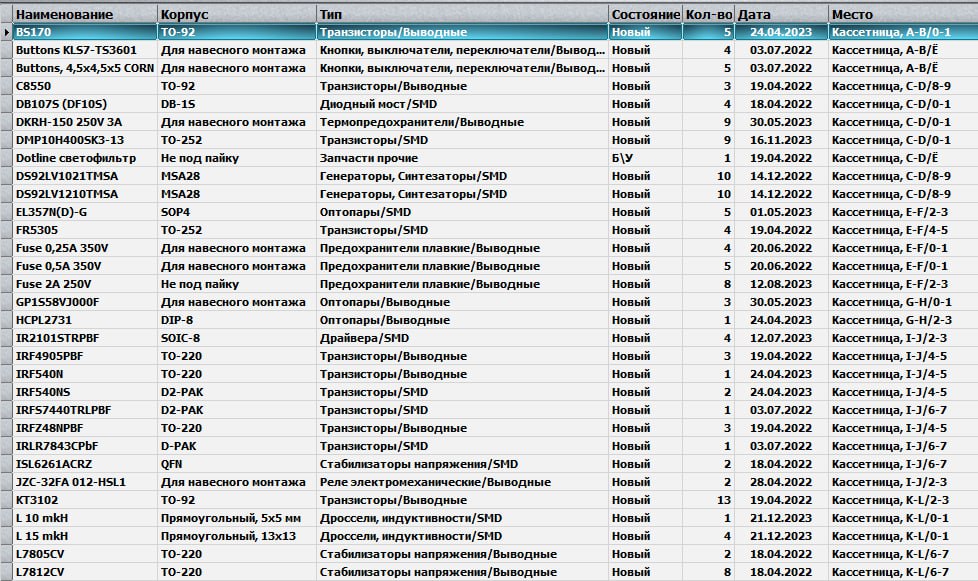Screen dimensions: 978x581
Task: Click location Кассетница, K-L/2-3
Action: [x=903, y=501]
